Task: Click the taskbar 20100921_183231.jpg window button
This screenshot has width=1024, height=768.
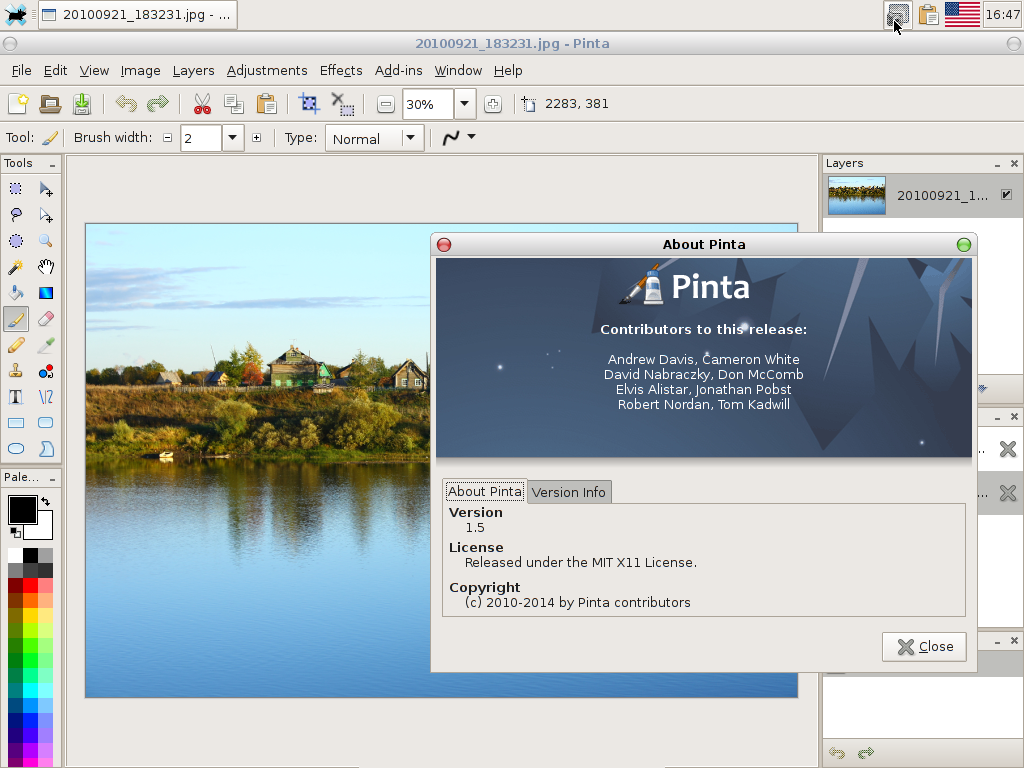Action: (138, 15)
